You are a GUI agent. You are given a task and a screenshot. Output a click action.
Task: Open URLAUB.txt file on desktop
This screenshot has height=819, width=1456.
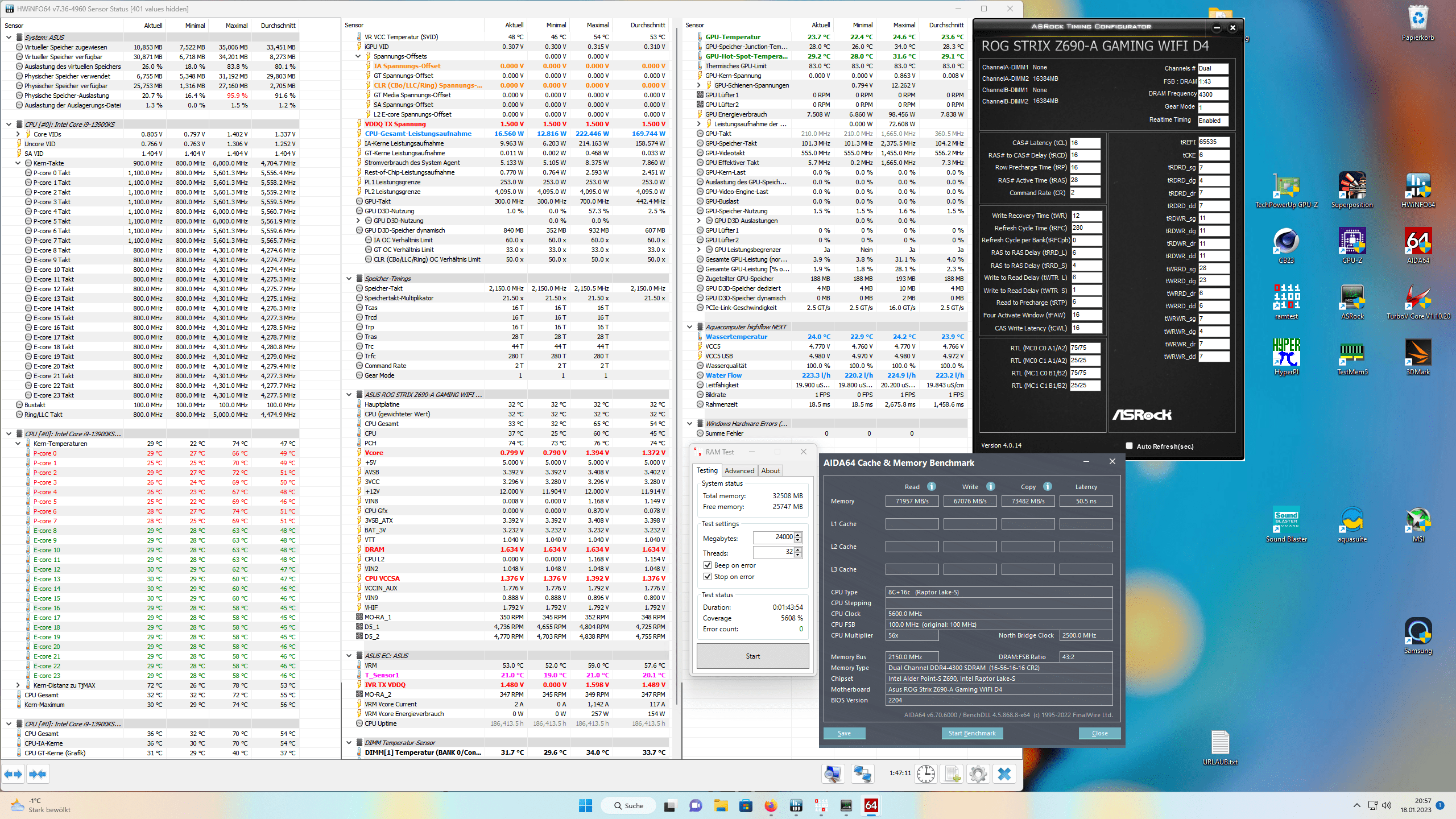coord(1220,747)
